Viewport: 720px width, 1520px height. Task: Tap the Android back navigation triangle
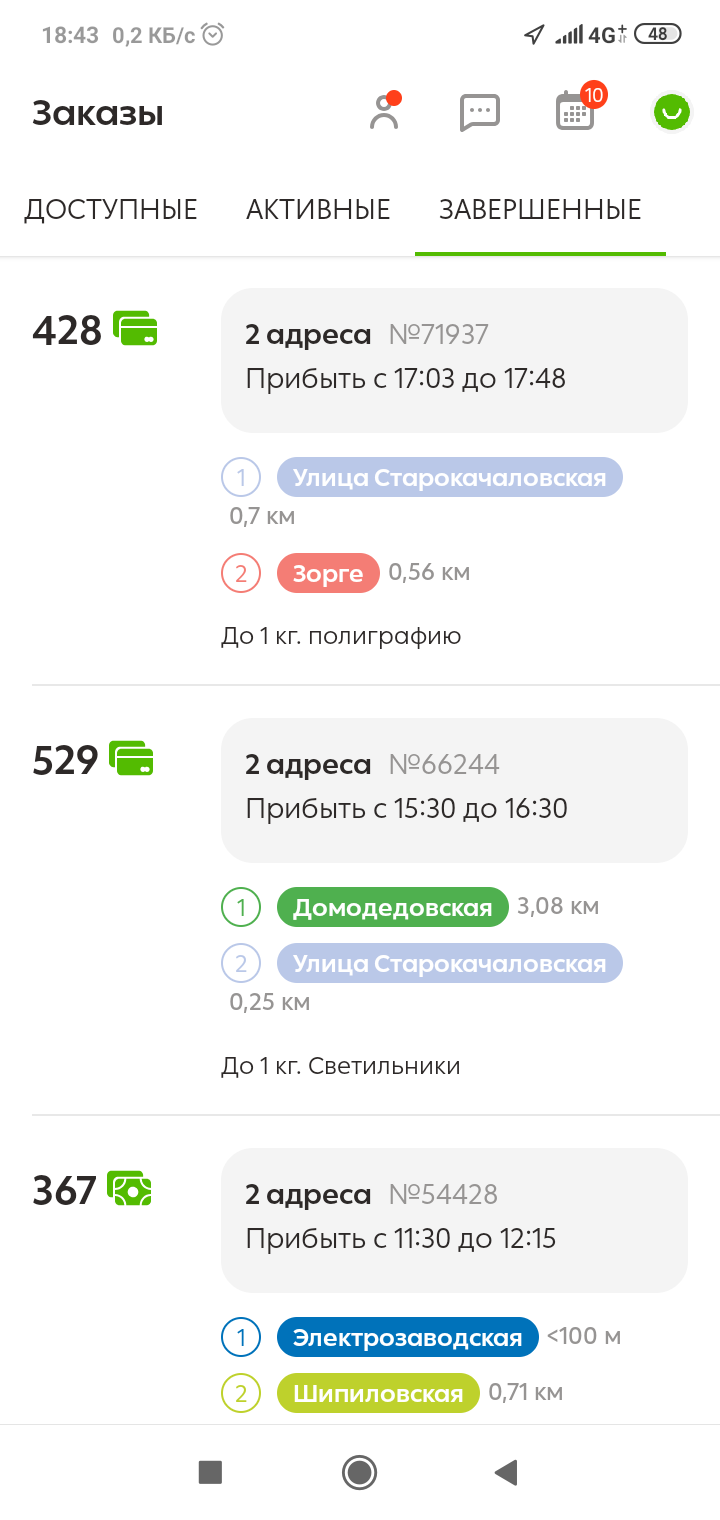pos(506,1471)
